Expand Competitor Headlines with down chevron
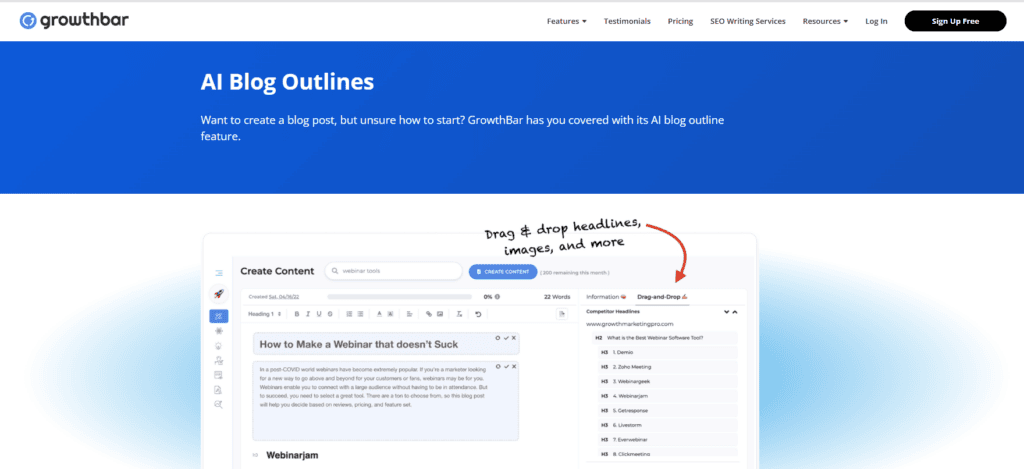The height and width of the screenshot is (469, 1024). click(x=726, y=312)
